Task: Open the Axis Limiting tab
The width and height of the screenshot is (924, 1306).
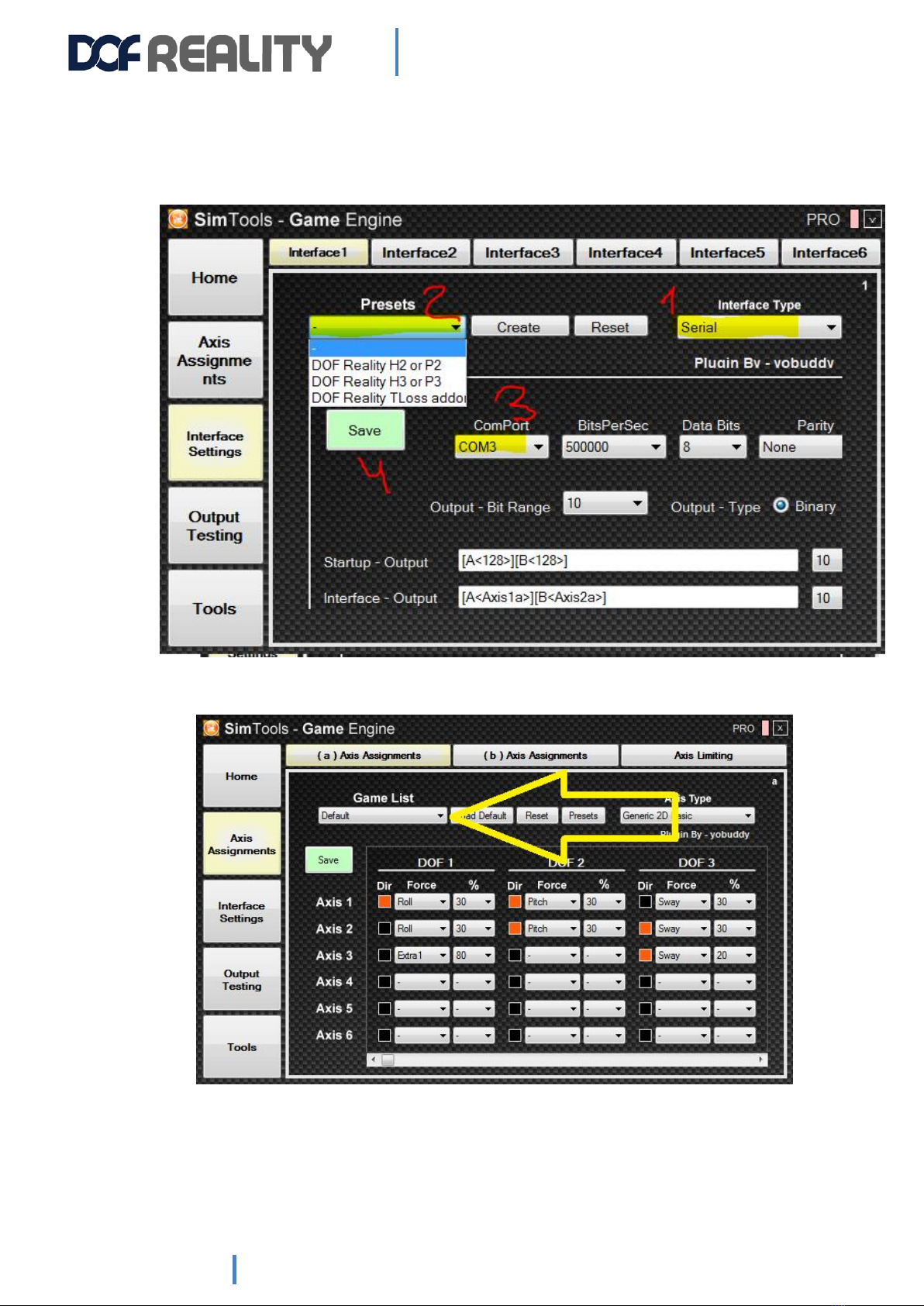Action: pyautogui.click(x=703, y=755)
